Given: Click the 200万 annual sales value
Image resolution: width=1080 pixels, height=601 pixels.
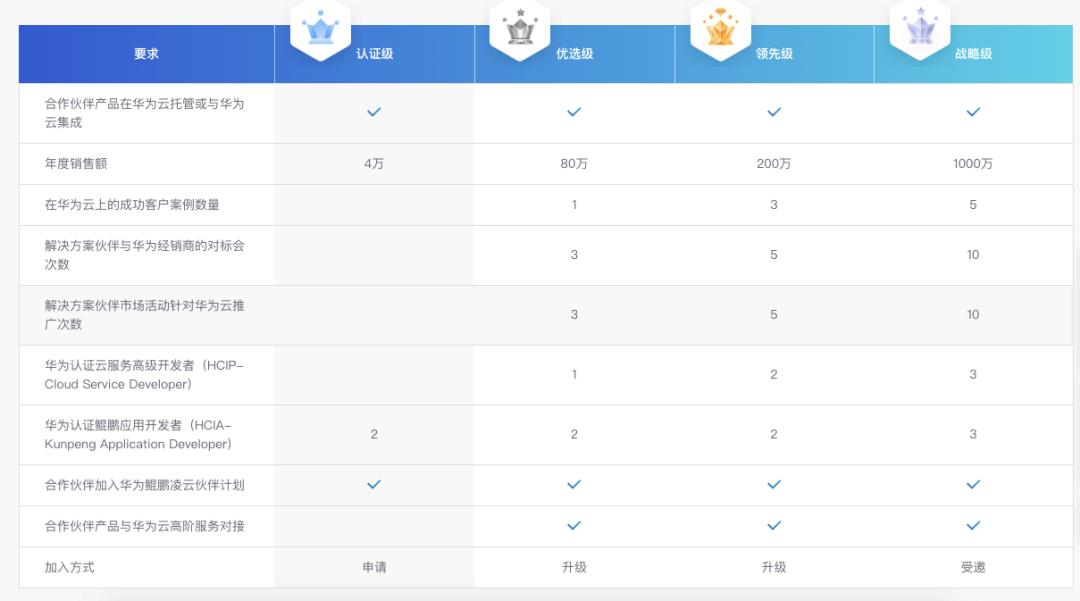Looking at the screenshot, I should coord(774,164).
